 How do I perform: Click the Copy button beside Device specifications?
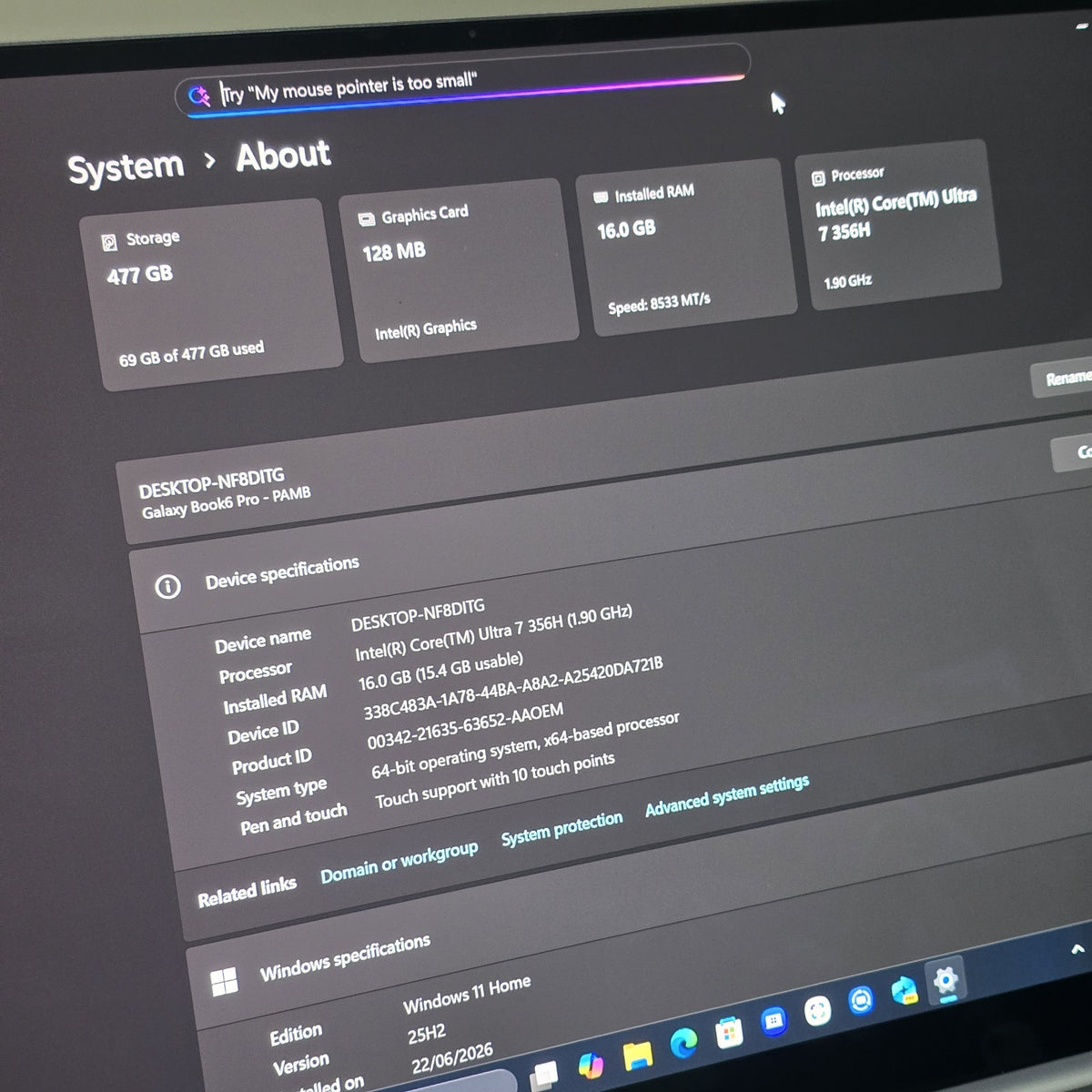point(1073,452)
